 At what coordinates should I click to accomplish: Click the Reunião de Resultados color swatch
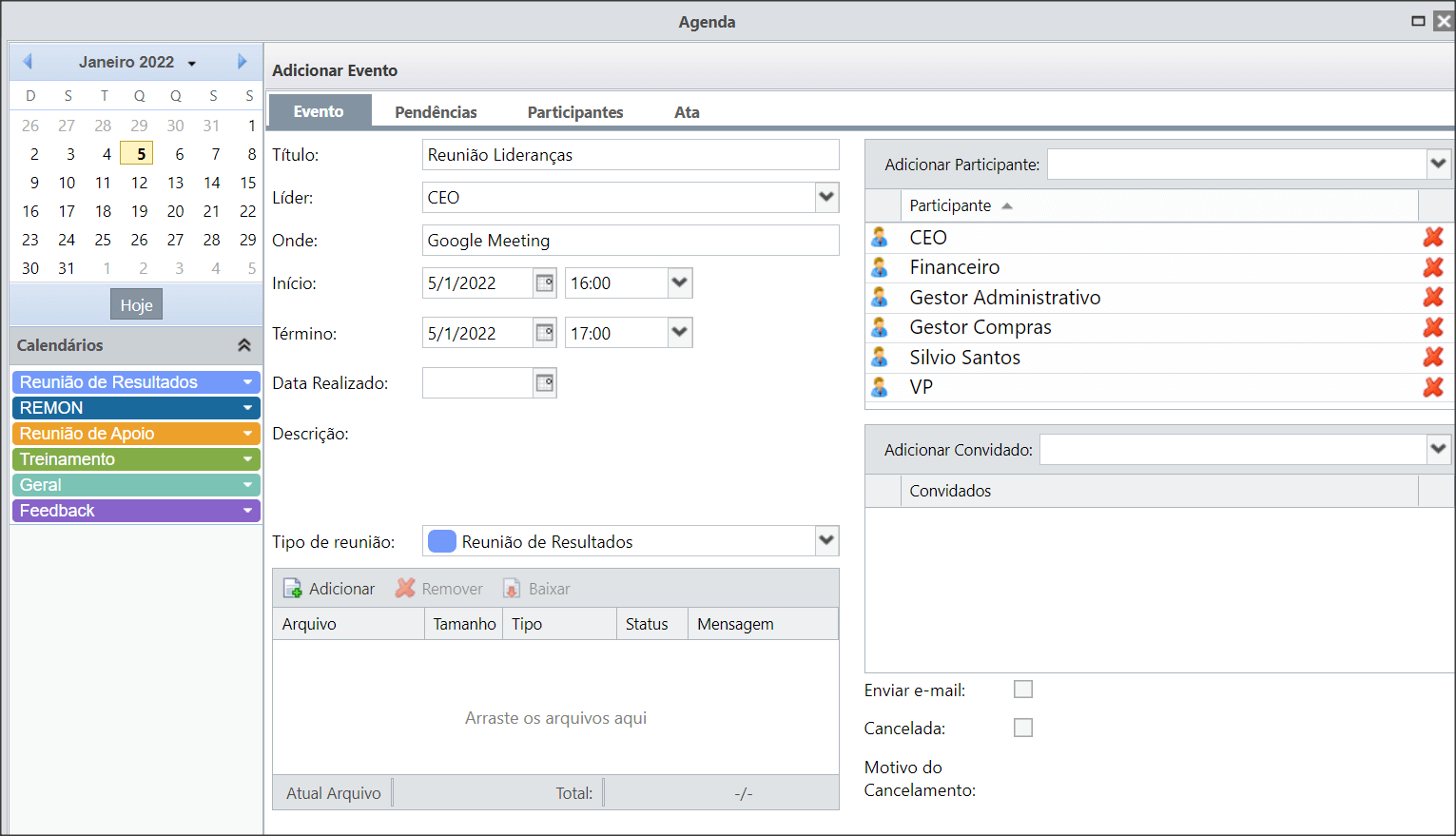coord(442,541)
